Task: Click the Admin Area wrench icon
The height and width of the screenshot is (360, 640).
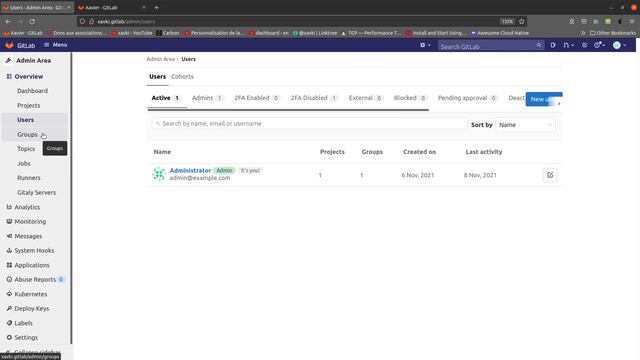Action: [9, 60]
